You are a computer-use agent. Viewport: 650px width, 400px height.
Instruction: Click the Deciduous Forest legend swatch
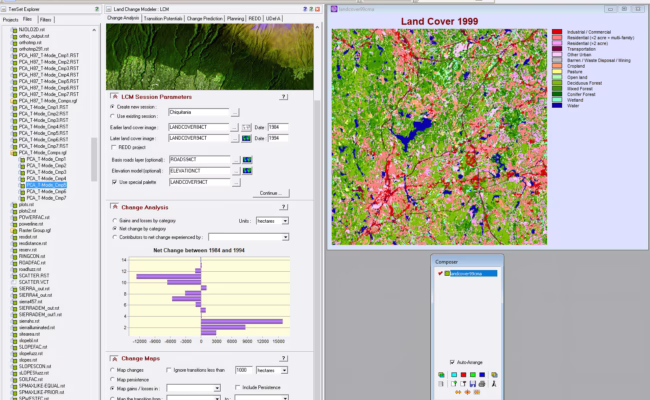click(x=557, y=83)
